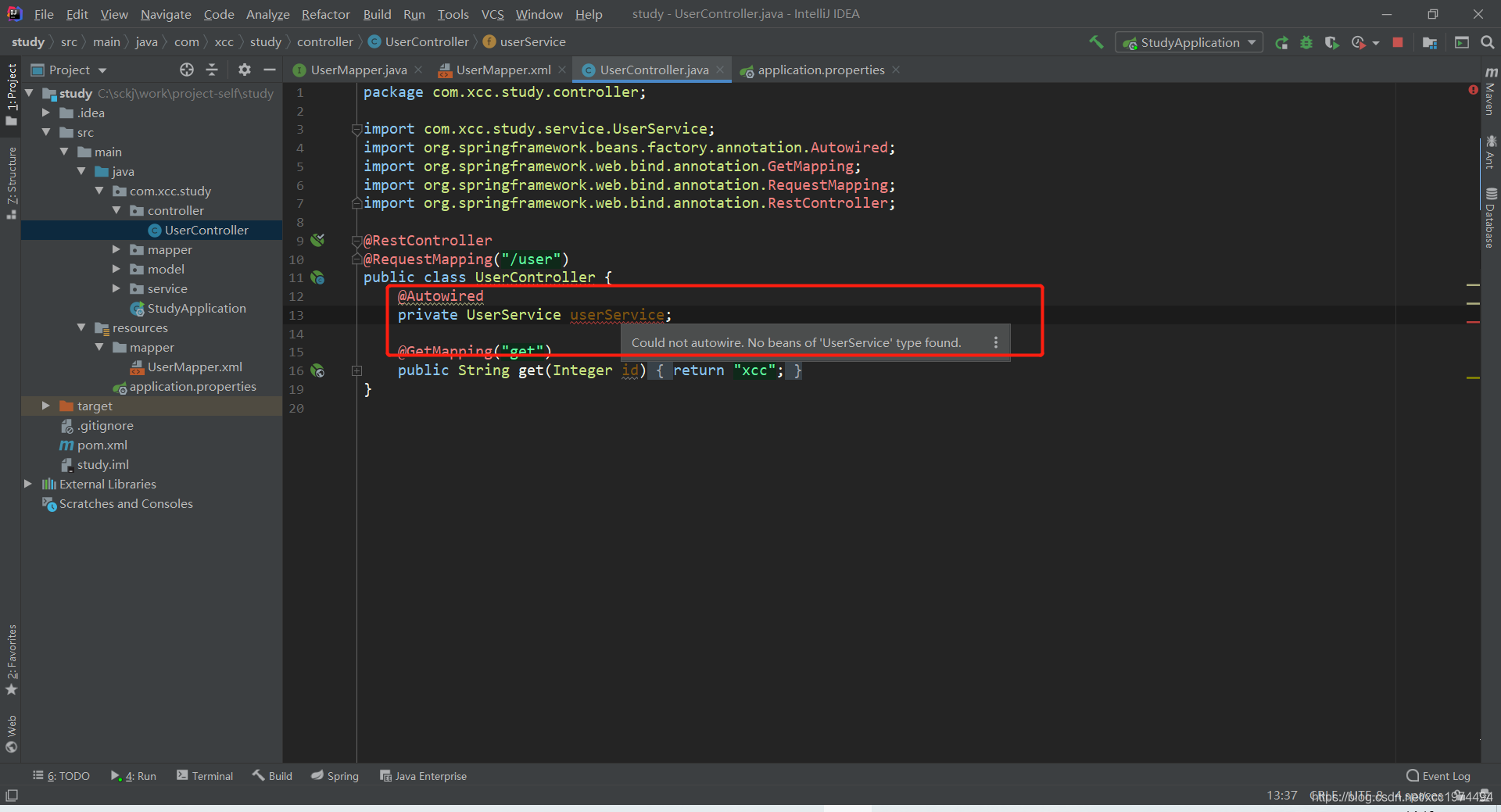The image size is (1501, 812).
Task: Locate the open file with crosshair icon
Action: [187, 70]
